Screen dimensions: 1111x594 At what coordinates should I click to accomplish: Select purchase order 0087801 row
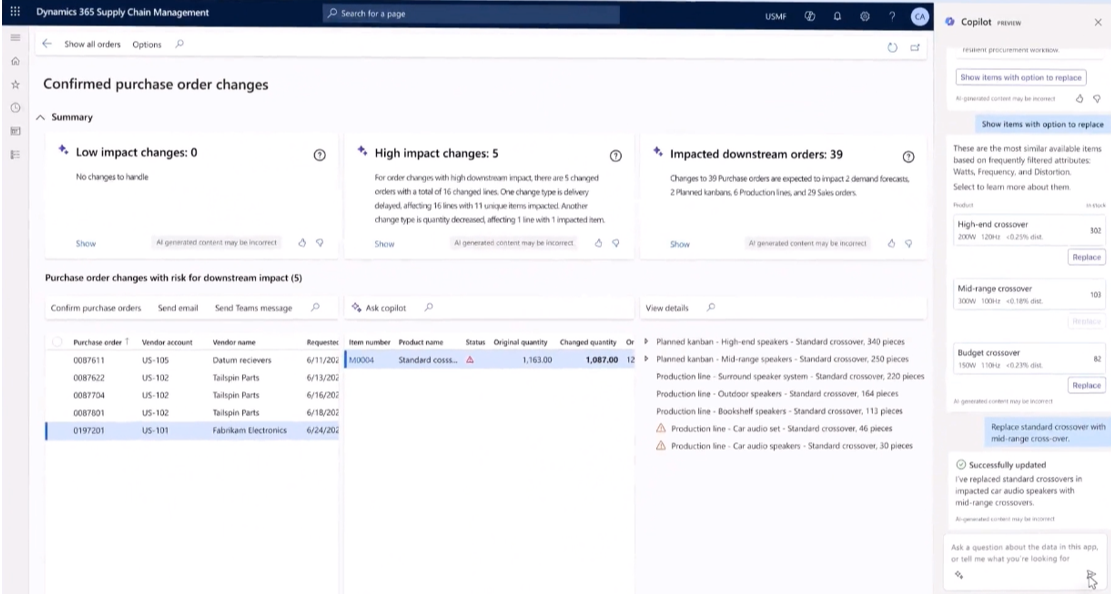pyautogui.click(x=192, y=413)
